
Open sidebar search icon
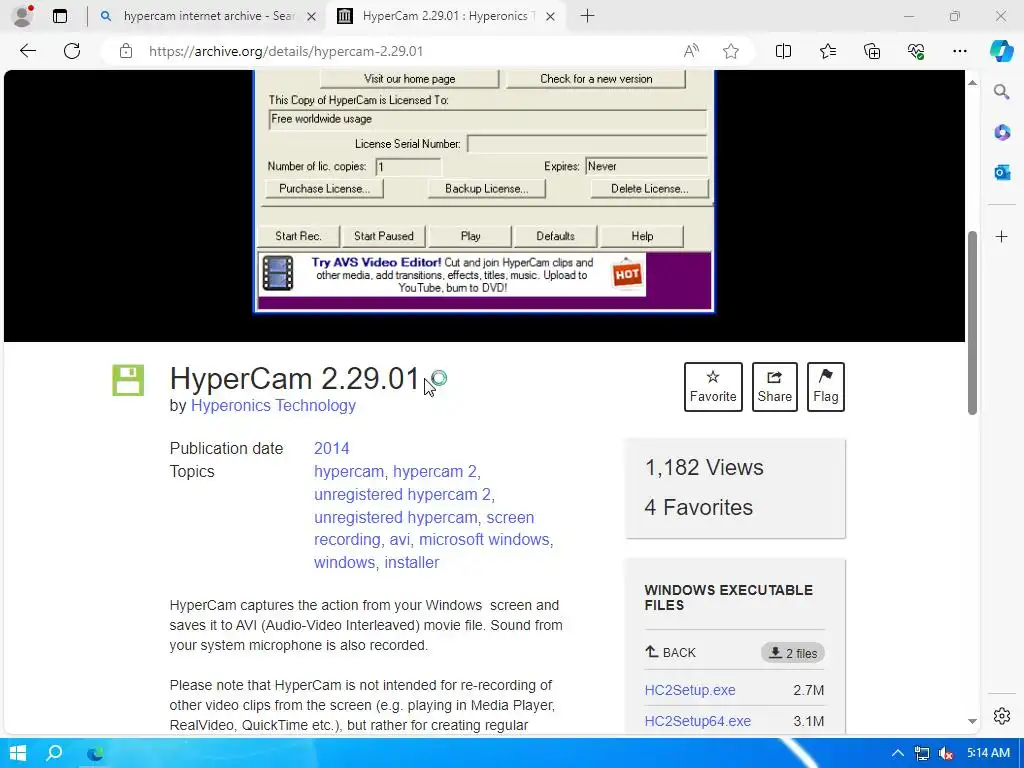click(1001, 91)
